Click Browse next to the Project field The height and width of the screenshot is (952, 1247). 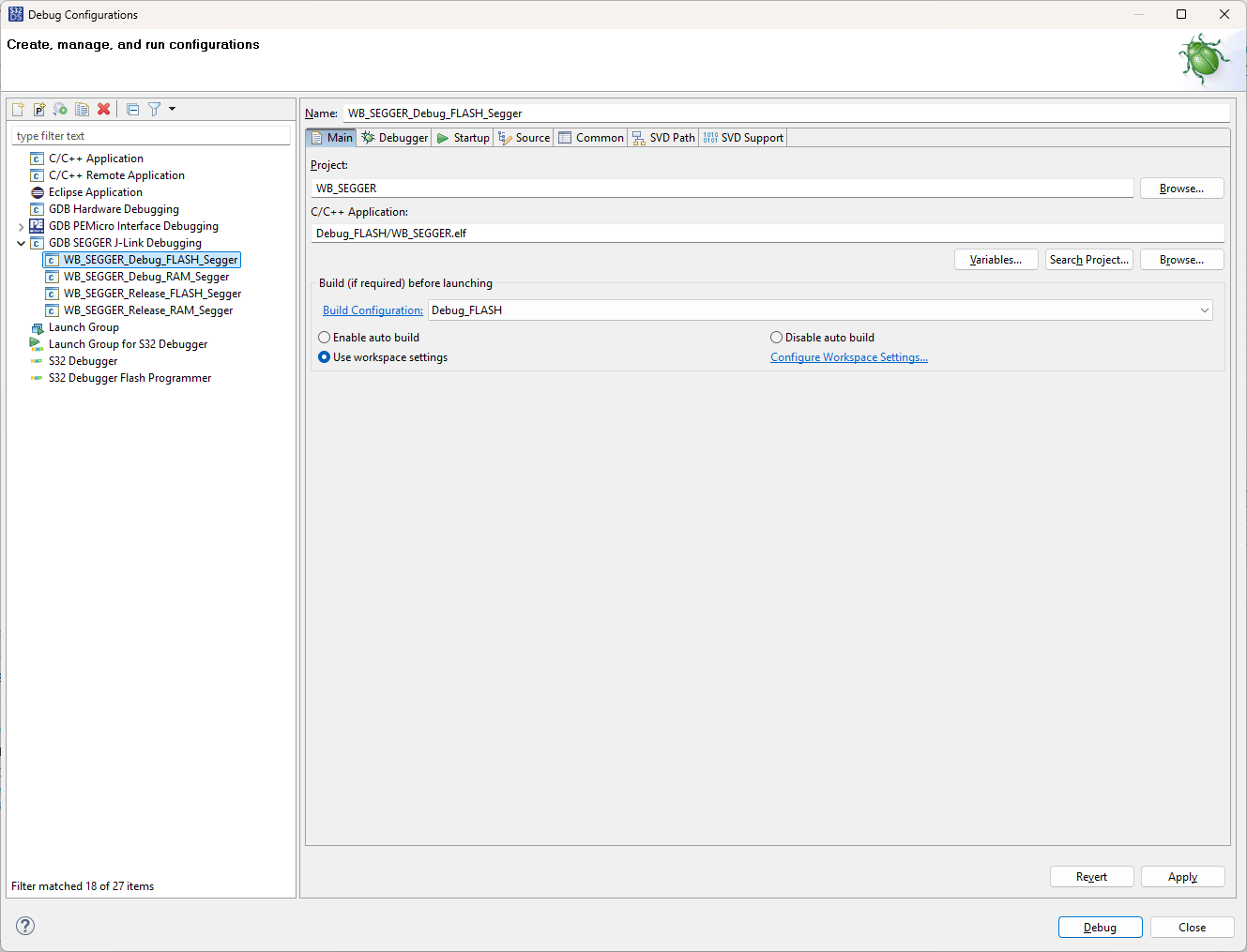point(1182,189)
